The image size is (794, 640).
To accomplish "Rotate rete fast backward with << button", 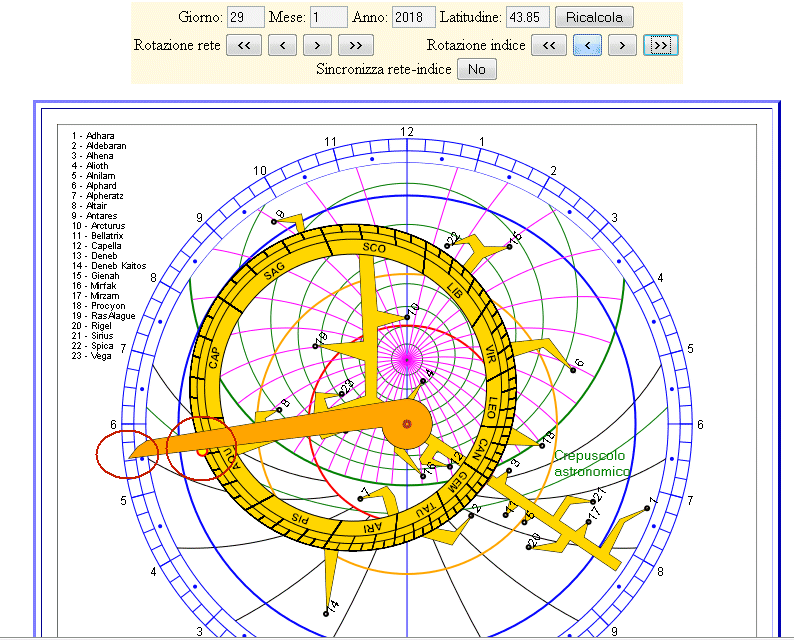I will tap(244, 45).
